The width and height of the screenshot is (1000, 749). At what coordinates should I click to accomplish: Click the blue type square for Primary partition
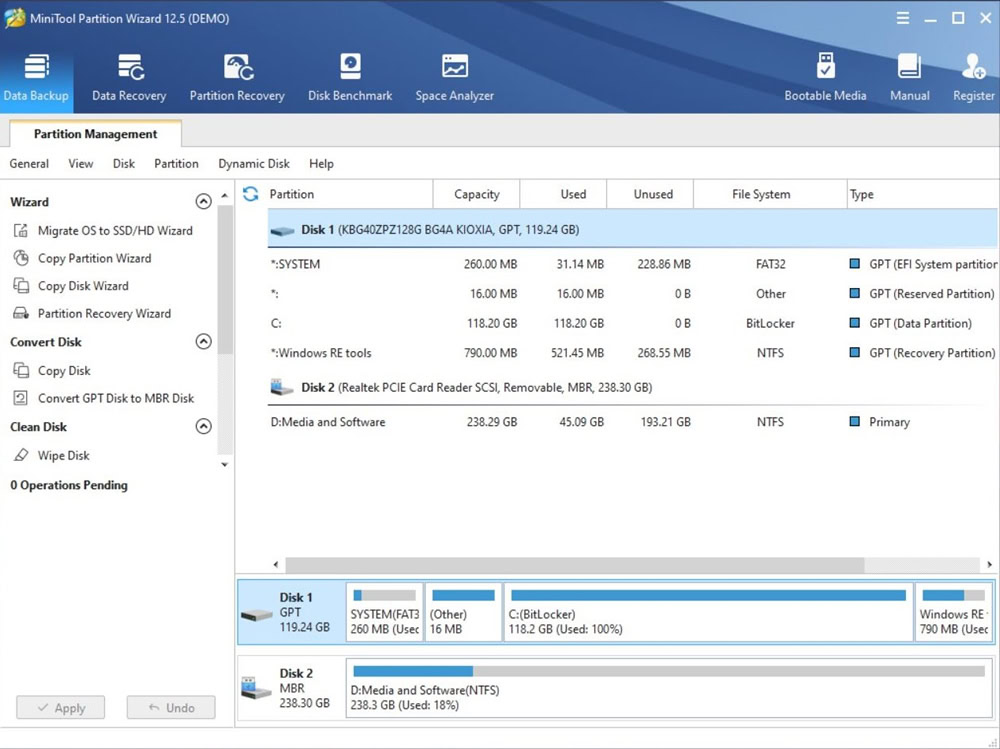[x=855, y=421]
